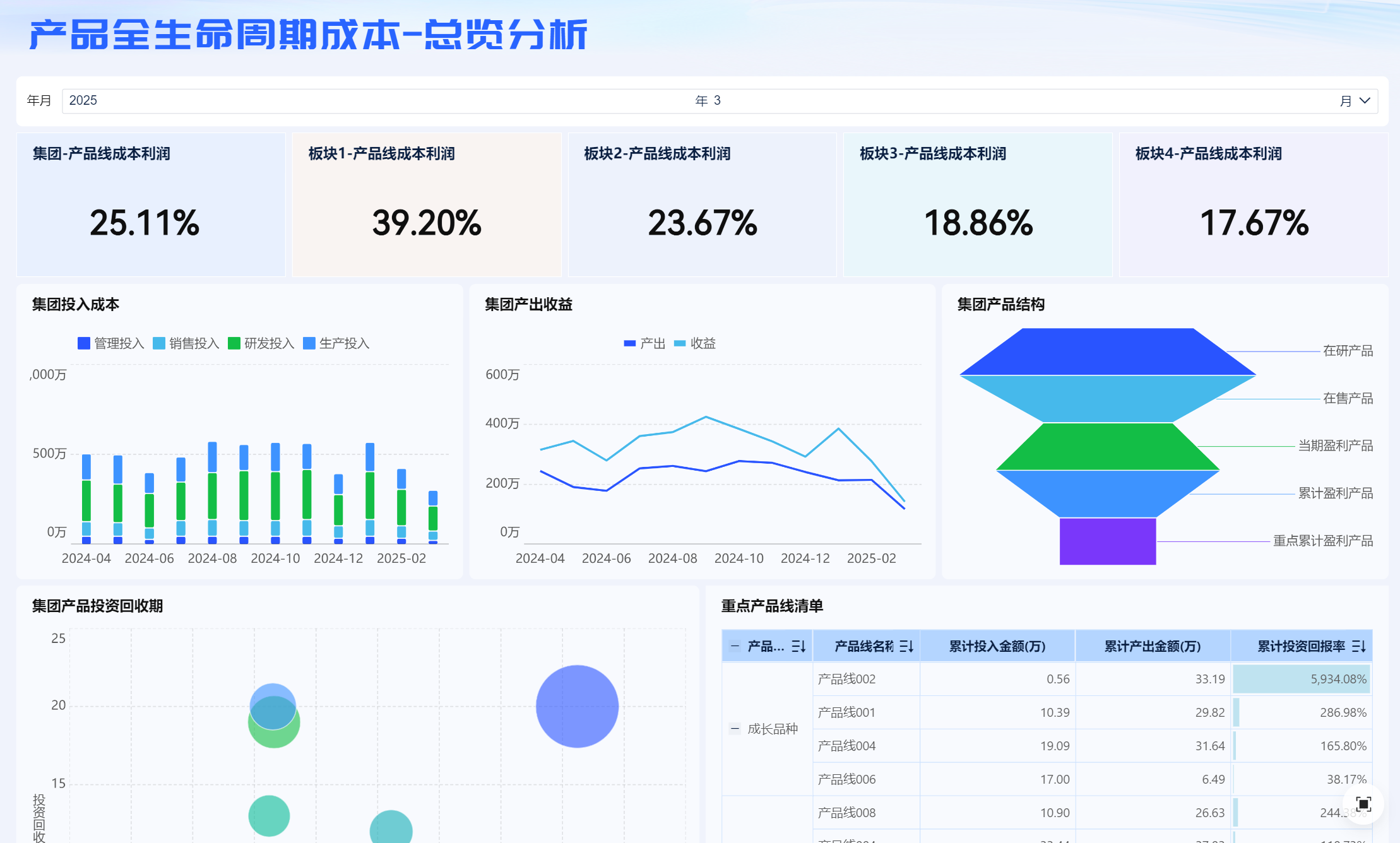The width and height of the screenshot is (1400, 843).
Task: Click the green bubble beneath the blue bubble
Action: (274, 737)
